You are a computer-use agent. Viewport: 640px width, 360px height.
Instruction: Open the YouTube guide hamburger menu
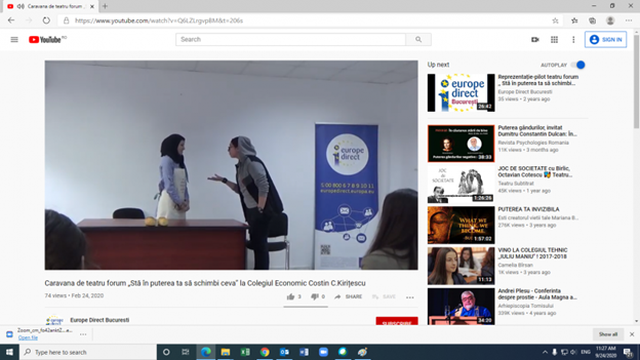click(x=14, y=40)
